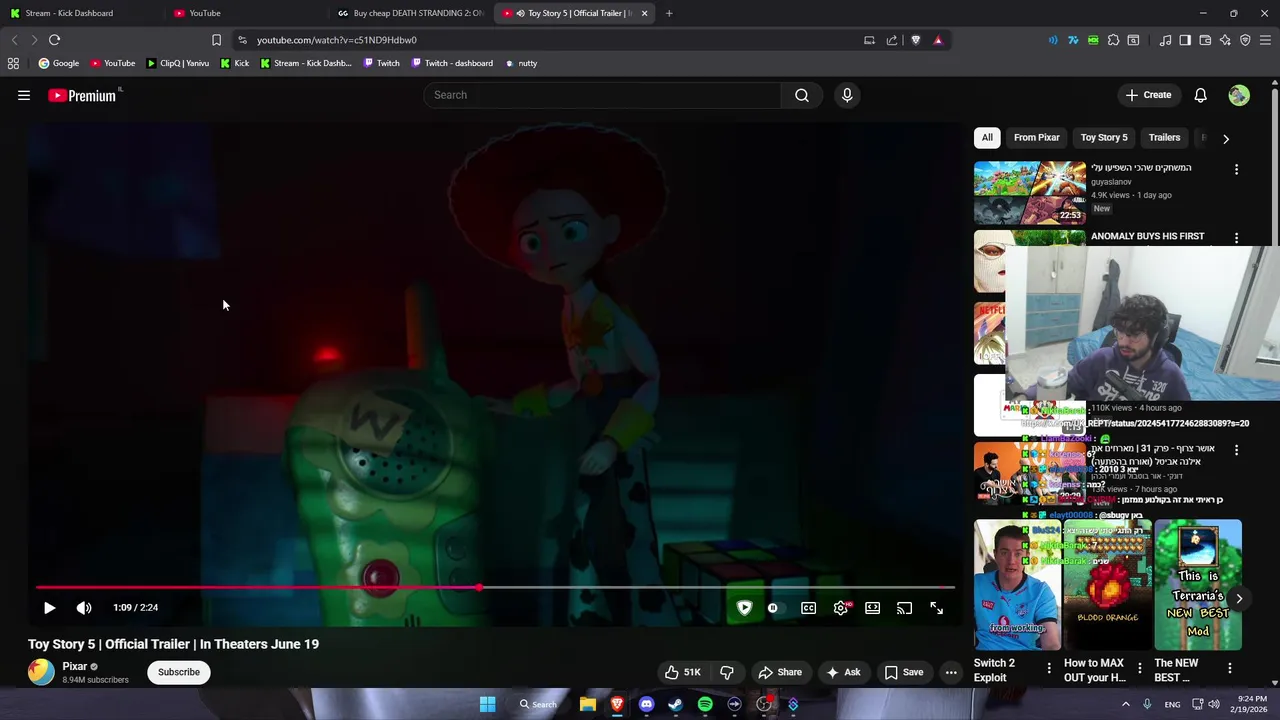Open Spotify from the Windows taskbar
The width and height of the screenshot is (1280, 720).
[x=705, y=704]
